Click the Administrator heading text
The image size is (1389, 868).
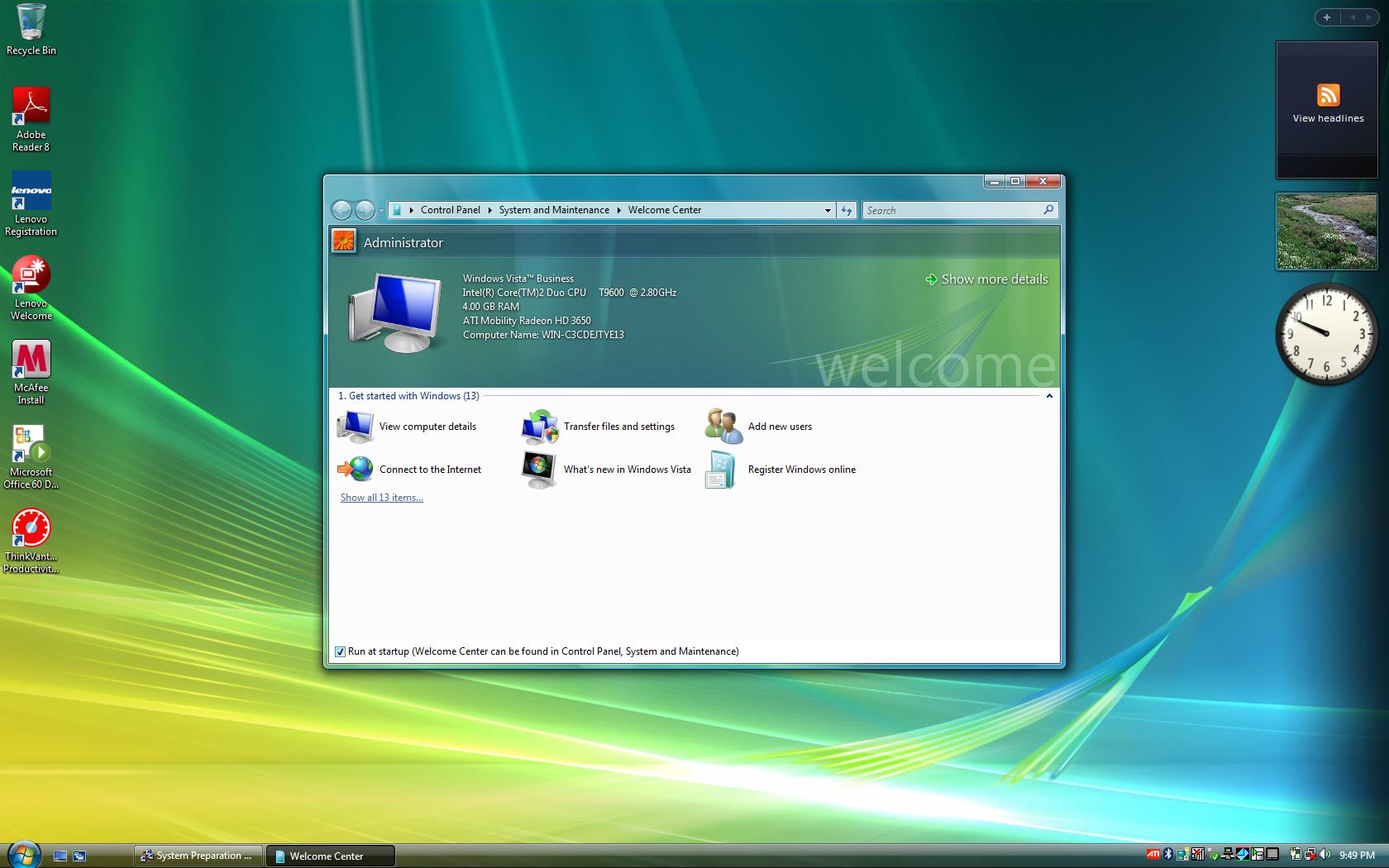403,242
